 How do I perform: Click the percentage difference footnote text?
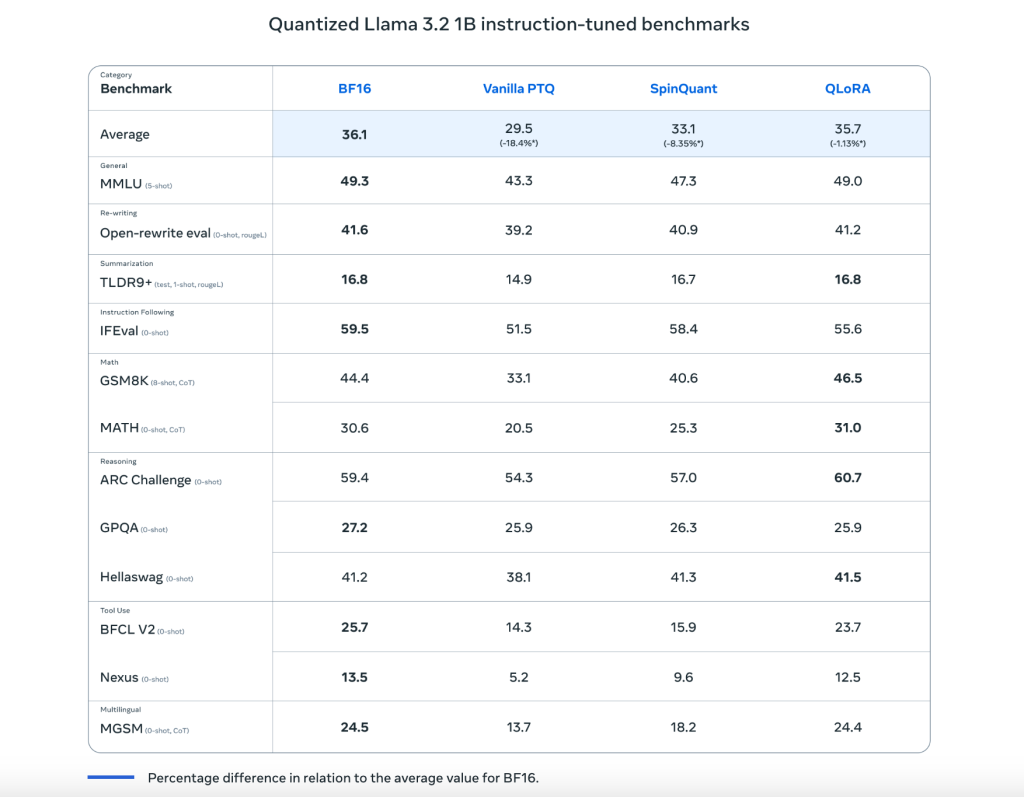(343, 778)
